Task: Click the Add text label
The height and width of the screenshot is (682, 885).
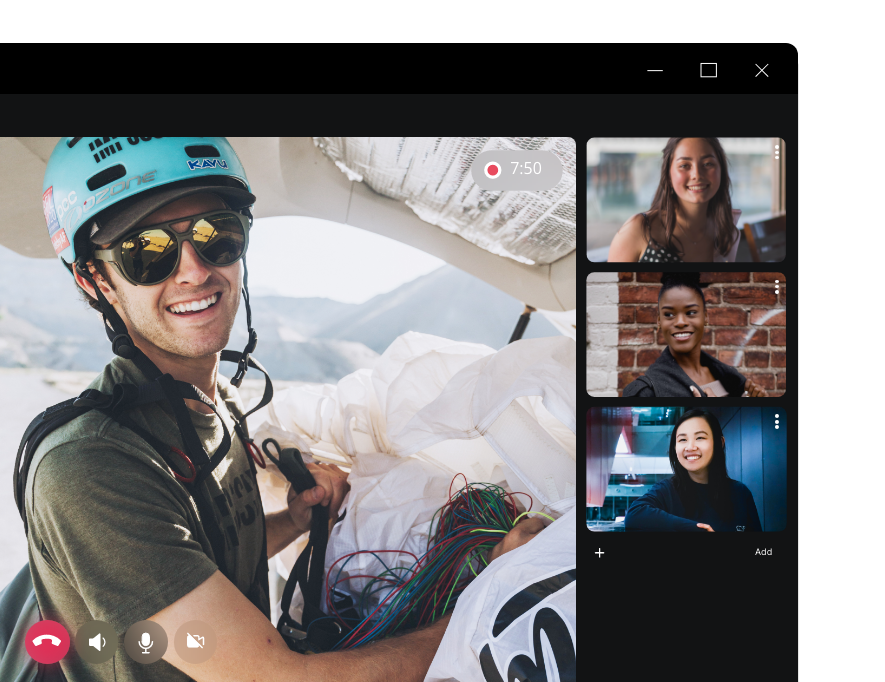Action: tap(763, 552)
